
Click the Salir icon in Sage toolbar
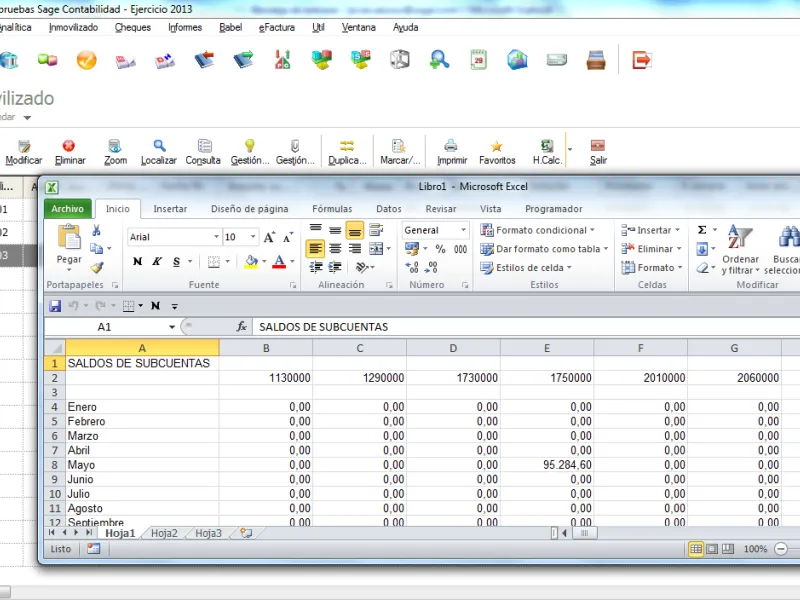point(598,152)
